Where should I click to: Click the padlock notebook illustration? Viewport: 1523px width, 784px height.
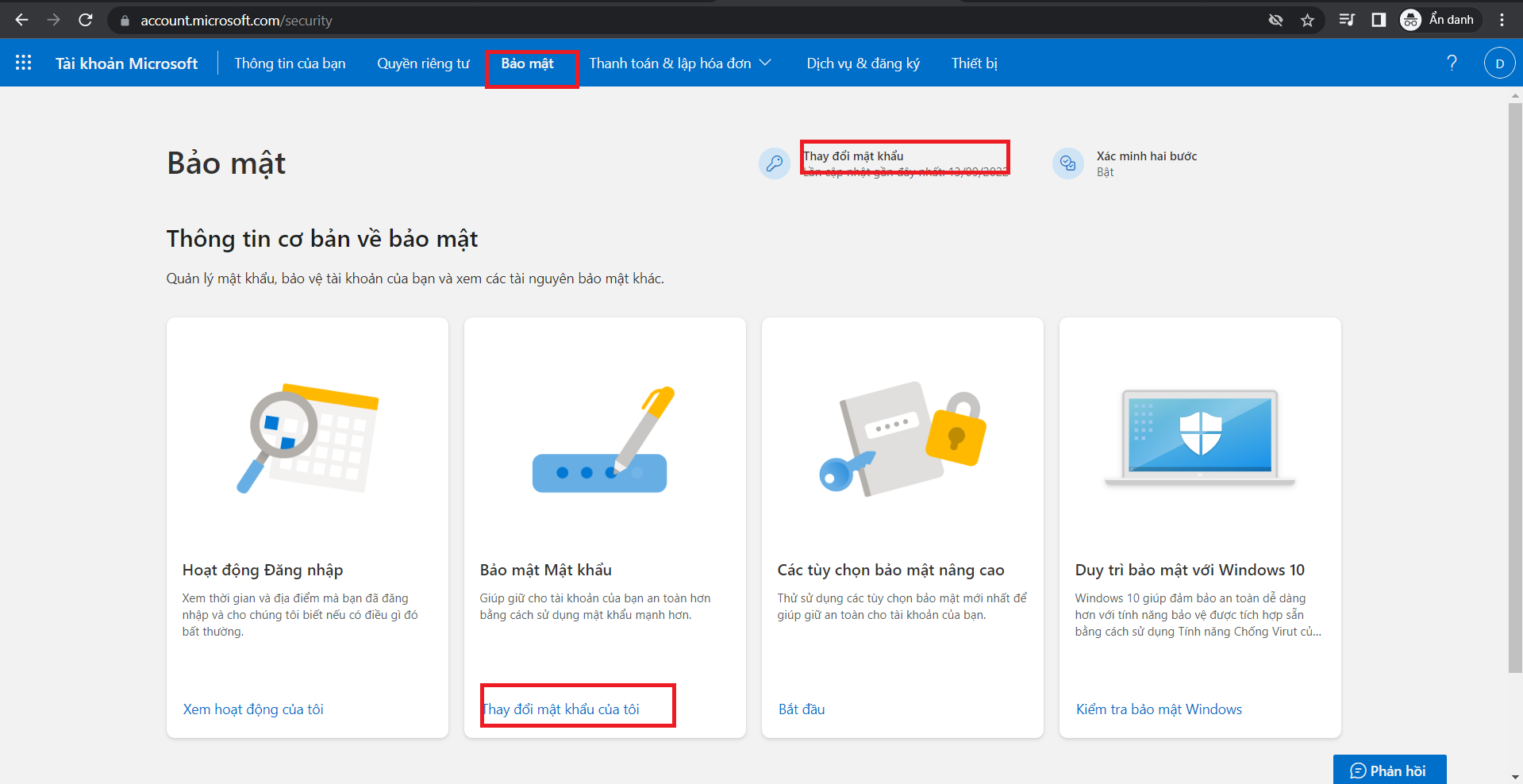(x=902, y=439)
